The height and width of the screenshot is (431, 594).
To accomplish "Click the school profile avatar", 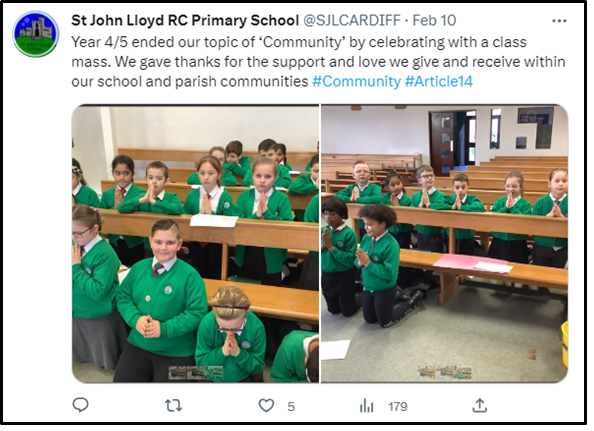I will point(36,34).
